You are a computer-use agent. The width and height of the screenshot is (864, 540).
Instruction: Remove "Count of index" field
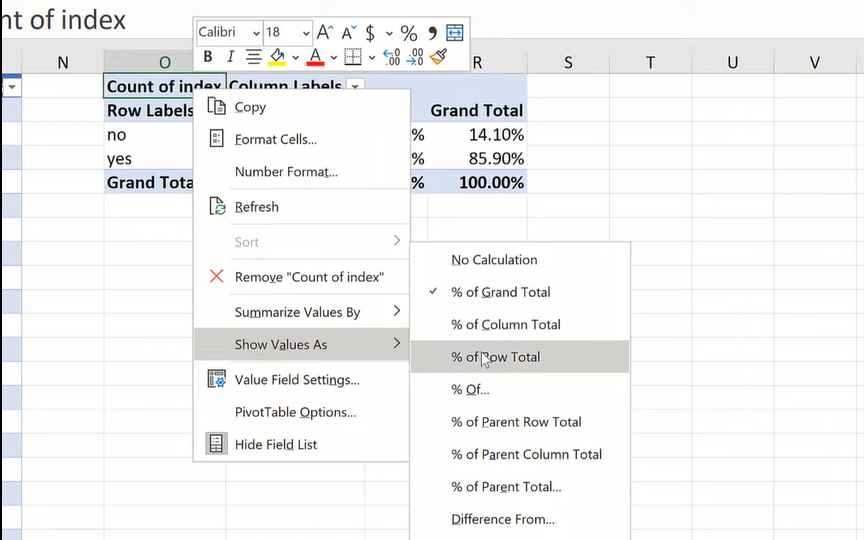coord(301,277)
